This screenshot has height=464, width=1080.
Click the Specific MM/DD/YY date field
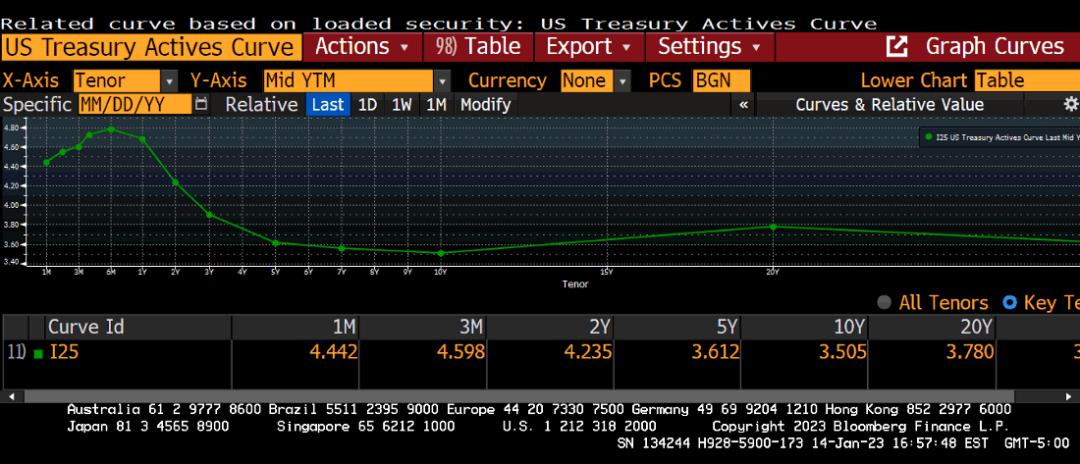[x=133, y=104]
